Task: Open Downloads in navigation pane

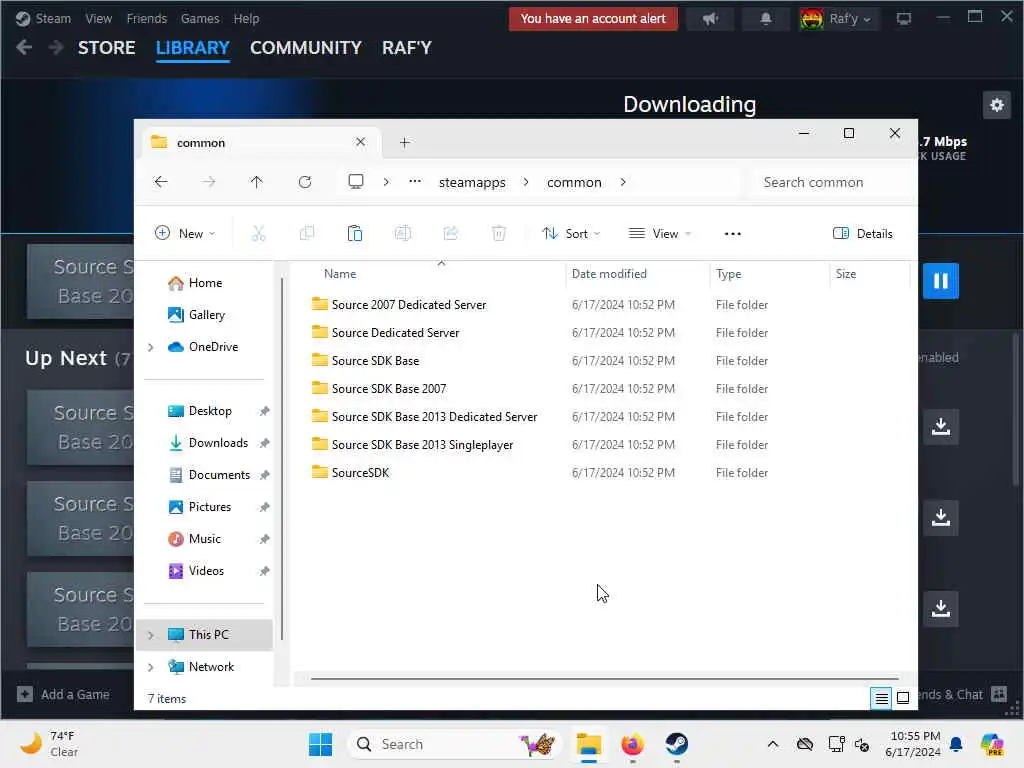Action: (218, 443)
